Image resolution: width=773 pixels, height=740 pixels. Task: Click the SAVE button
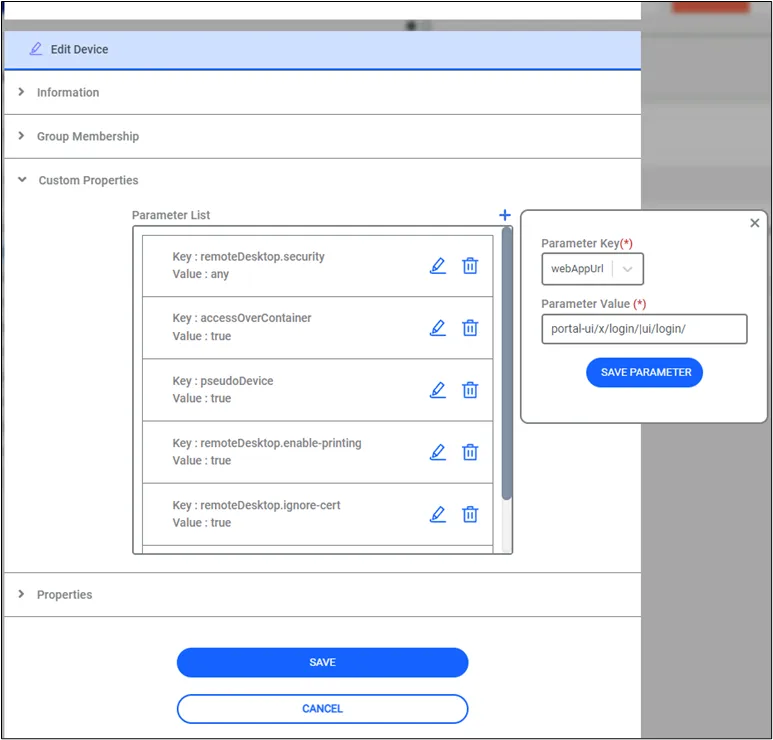[x=322, y=662]
